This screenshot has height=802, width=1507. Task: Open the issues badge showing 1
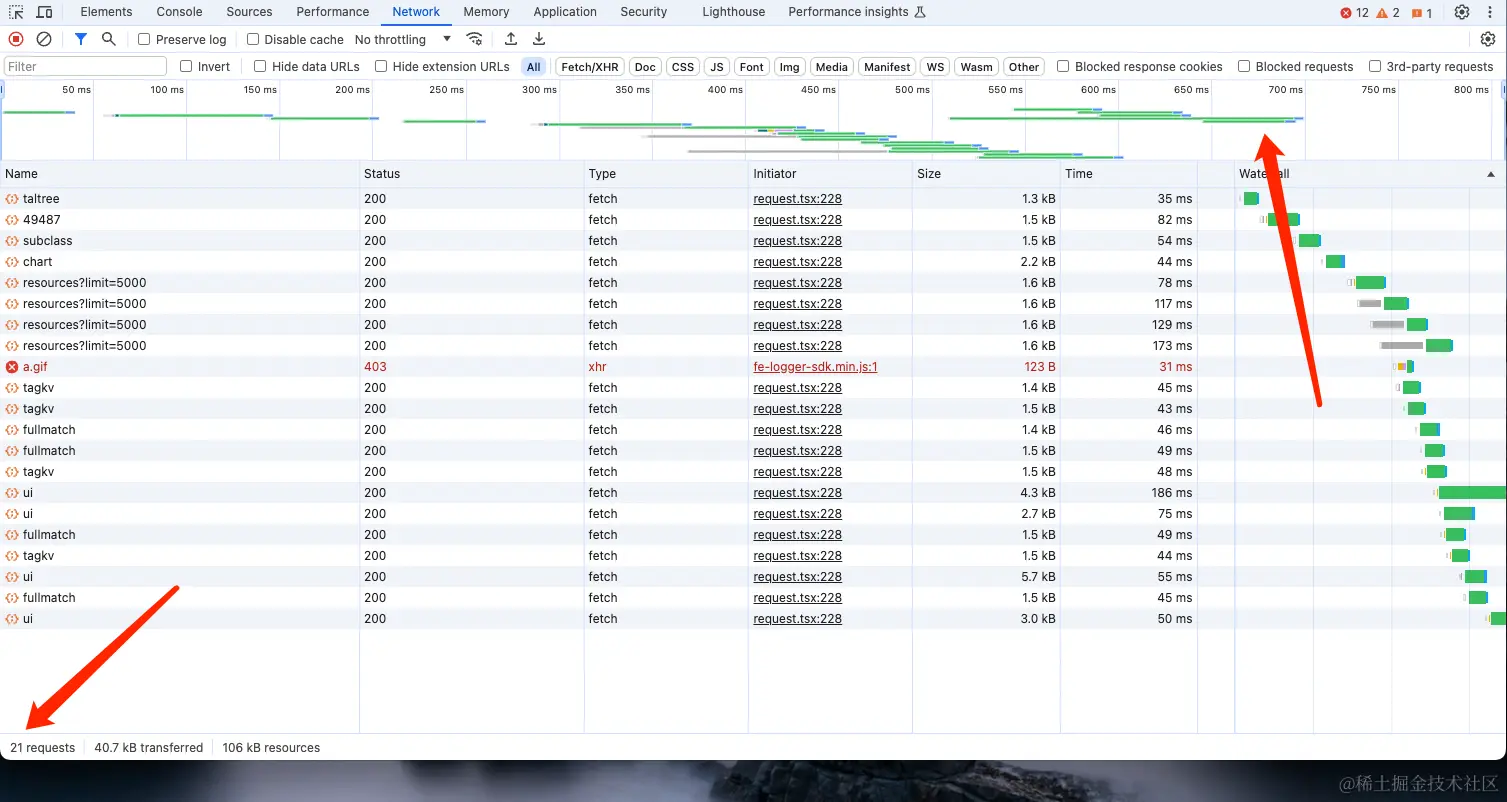point(1422,13)
